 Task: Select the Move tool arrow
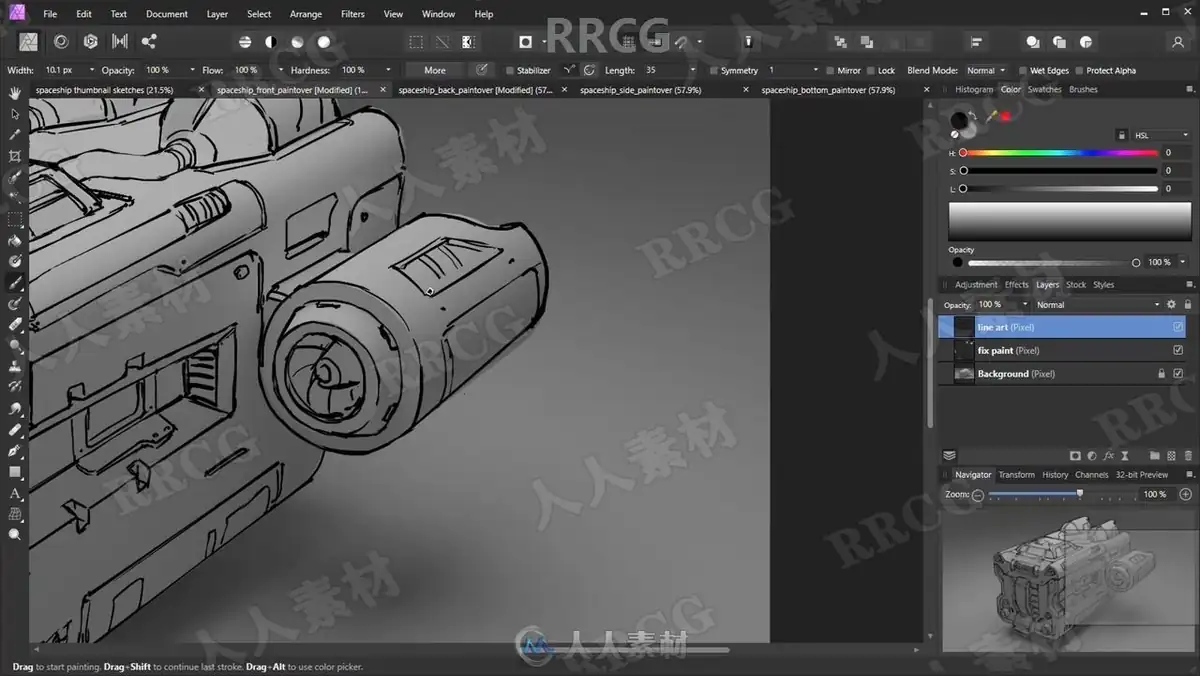[x=15, y=114]
